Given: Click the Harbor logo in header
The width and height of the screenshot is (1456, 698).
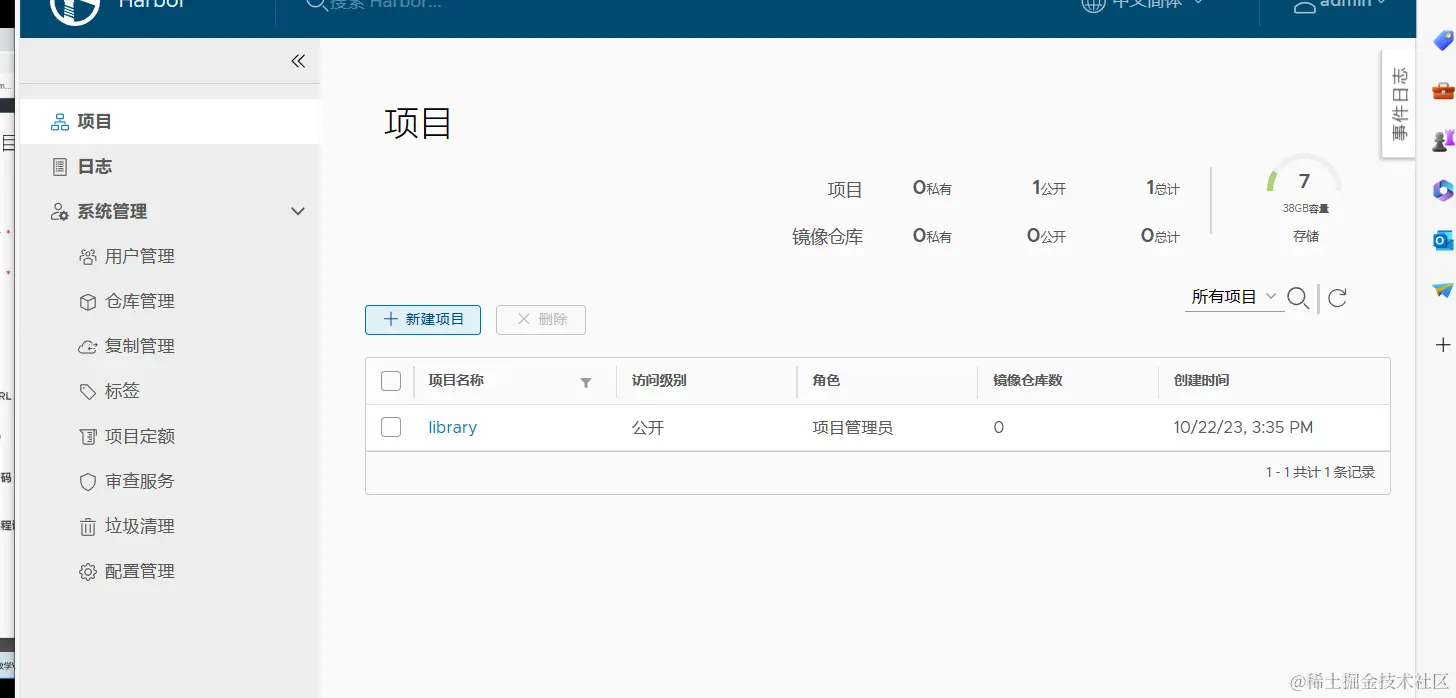Looking at the screenshot, I should pyautogui.click(x=75, y=8).
